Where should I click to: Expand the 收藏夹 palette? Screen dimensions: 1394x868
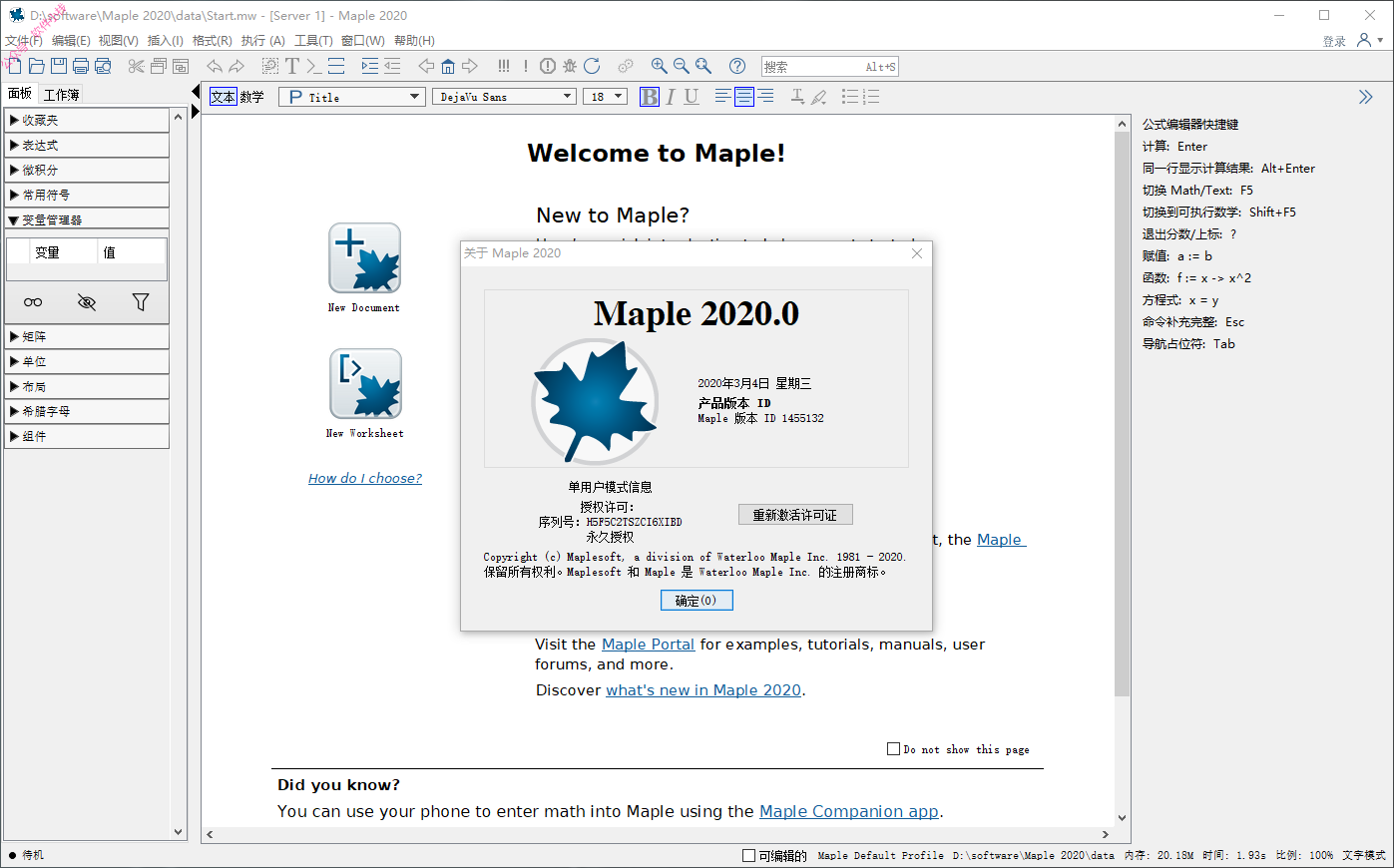pos(87,120)
